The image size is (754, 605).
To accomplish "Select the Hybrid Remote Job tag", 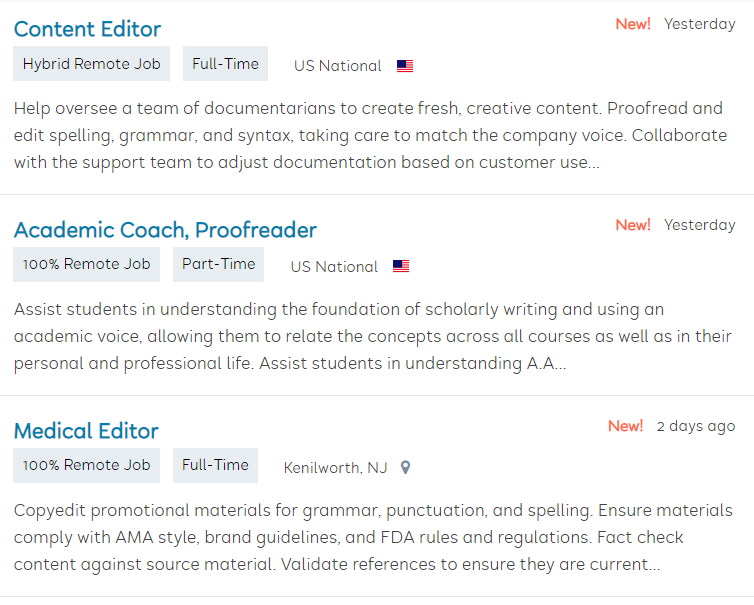I will pyautogui.click(x=92, y=64).
